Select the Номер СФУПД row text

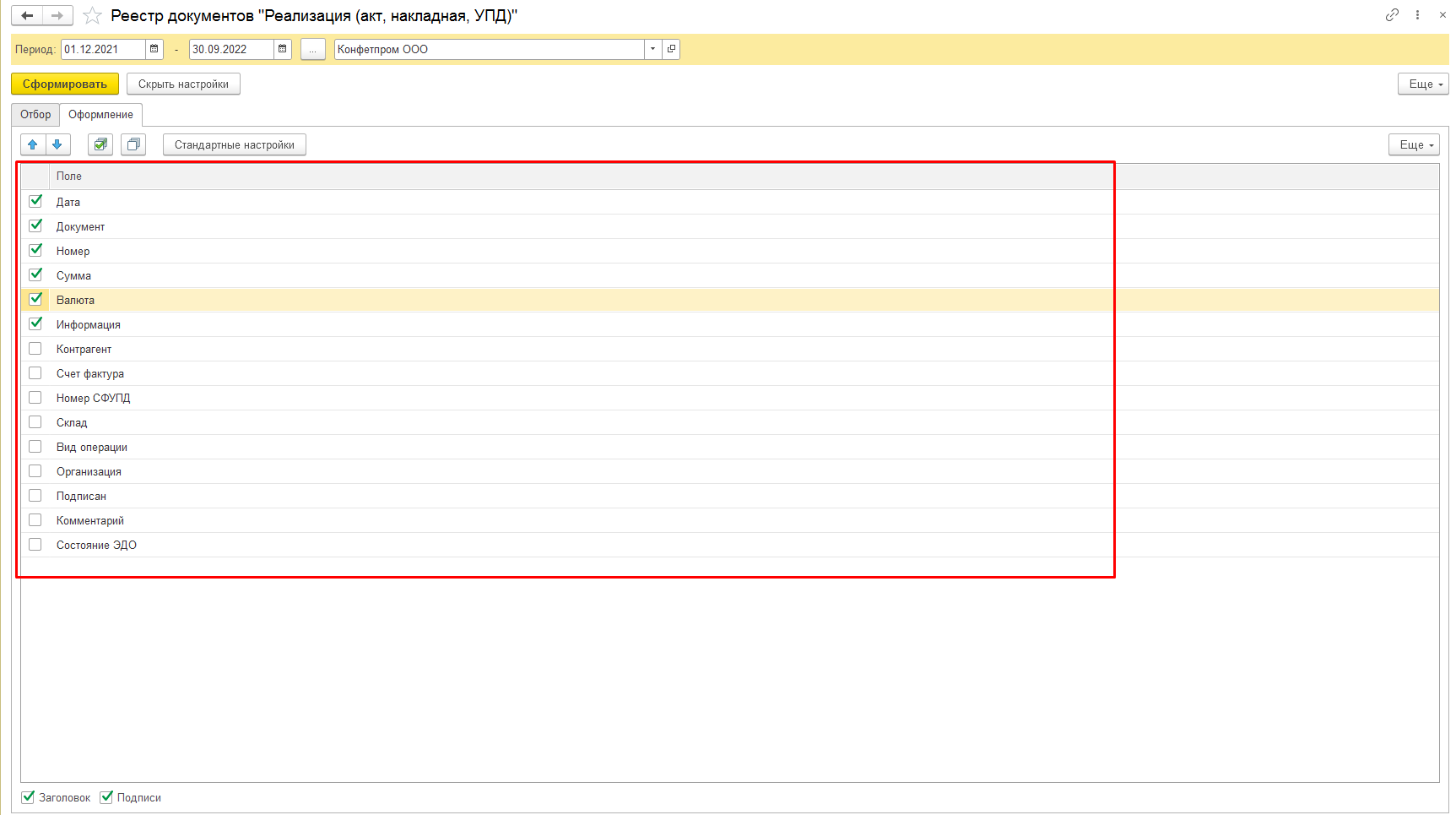(x=93, y=398)
